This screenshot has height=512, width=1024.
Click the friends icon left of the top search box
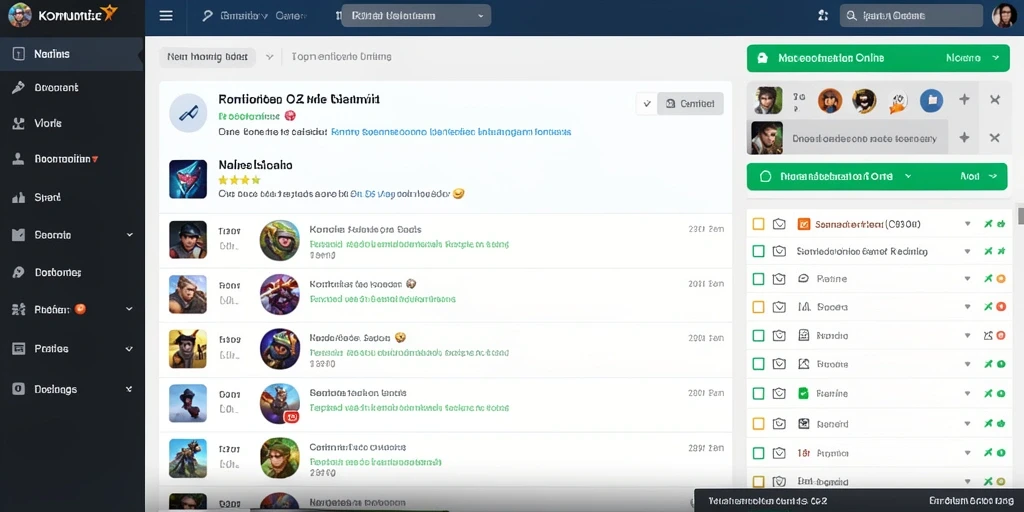coord(823,16)
